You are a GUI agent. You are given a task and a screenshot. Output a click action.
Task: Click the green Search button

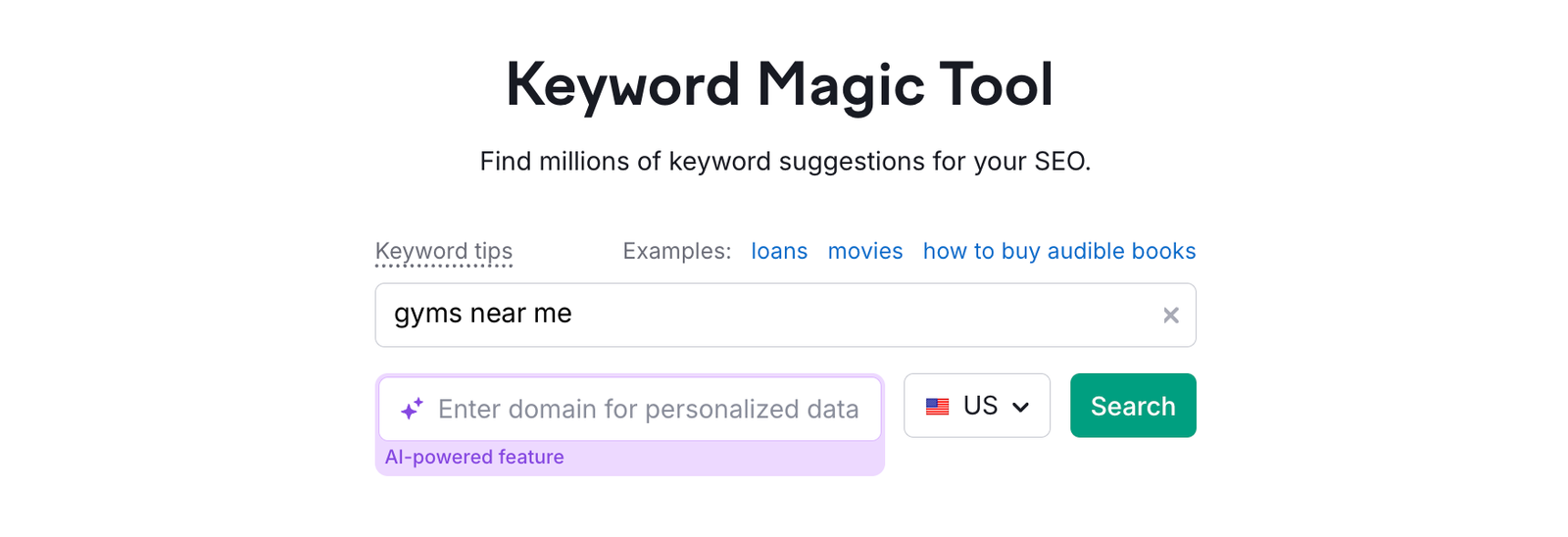coord(1133,406)
